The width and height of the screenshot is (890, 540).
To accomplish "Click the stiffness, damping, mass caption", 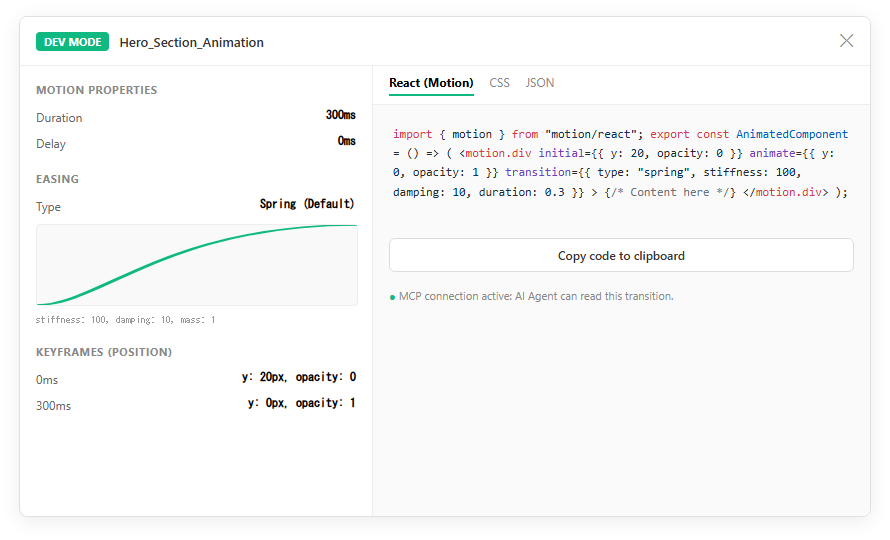I will point(125,320).
